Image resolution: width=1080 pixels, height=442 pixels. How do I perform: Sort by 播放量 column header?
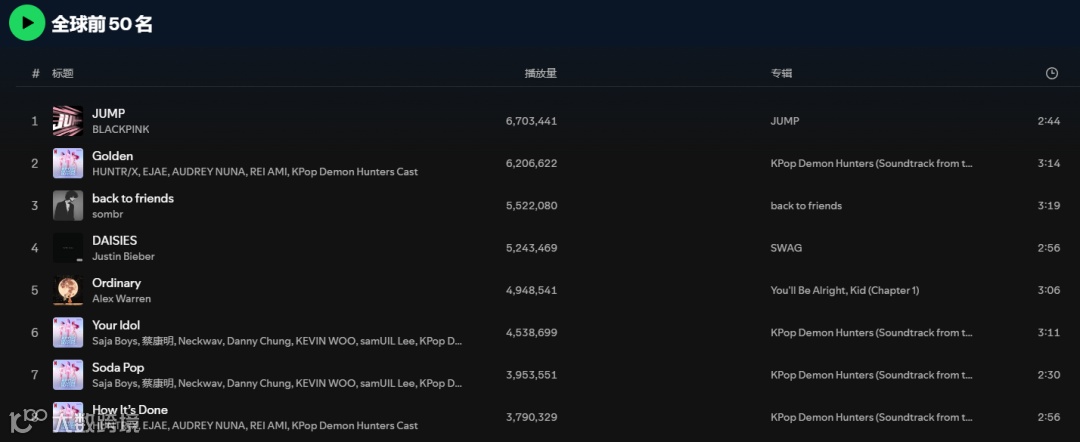pos(541,74)
